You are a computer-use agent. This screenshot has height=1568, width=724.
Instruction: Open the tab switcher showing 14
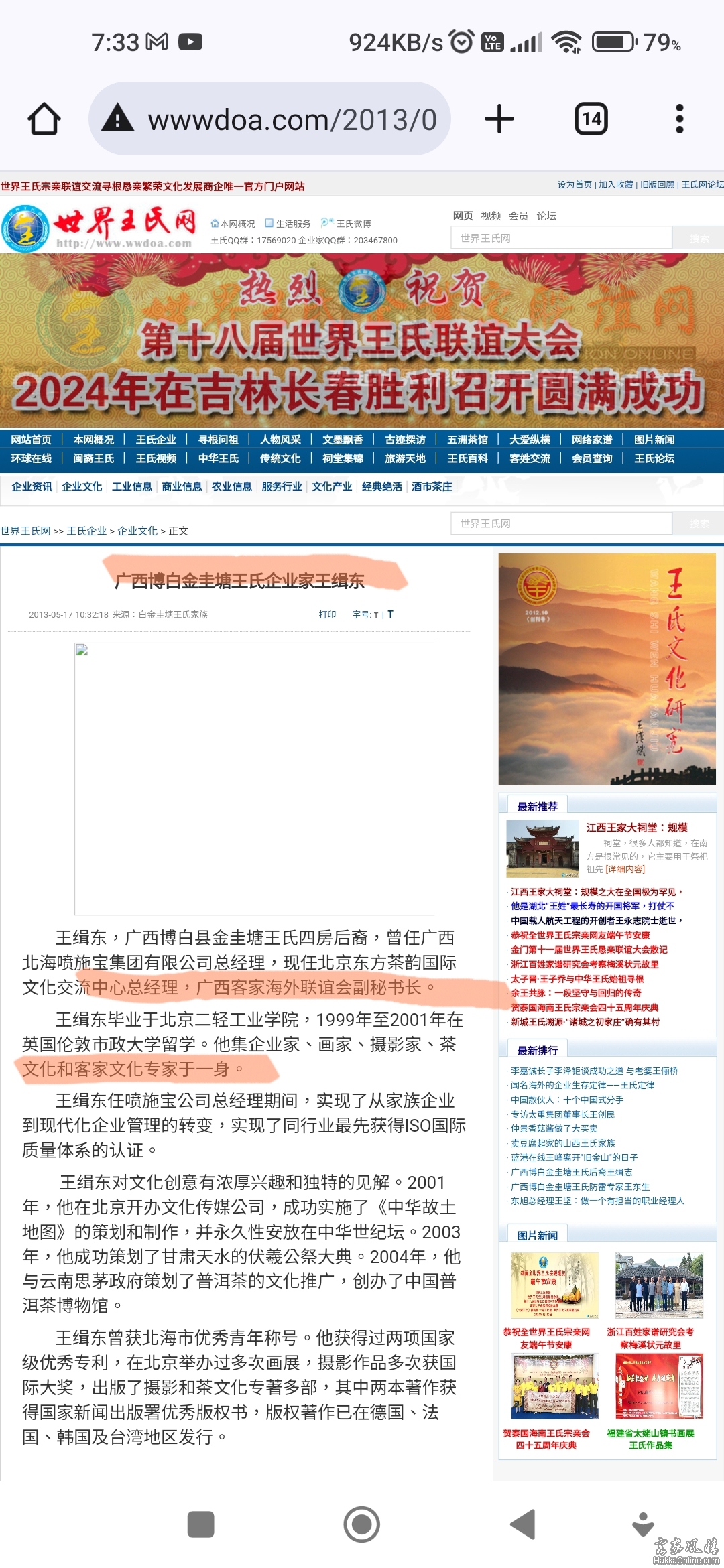591,119
